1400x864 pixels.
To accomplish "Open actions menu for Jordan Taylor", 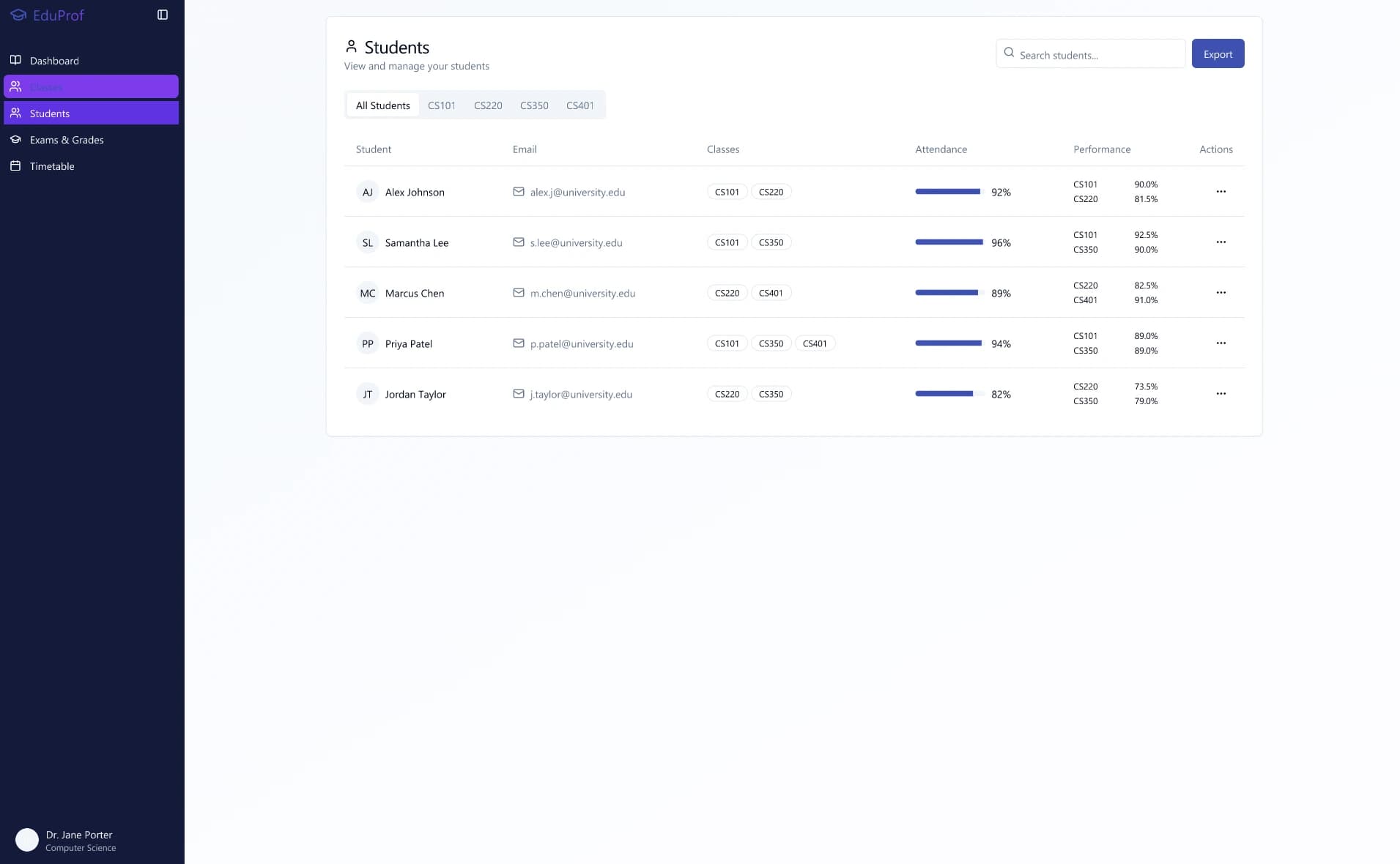I will pos(1221,393).
